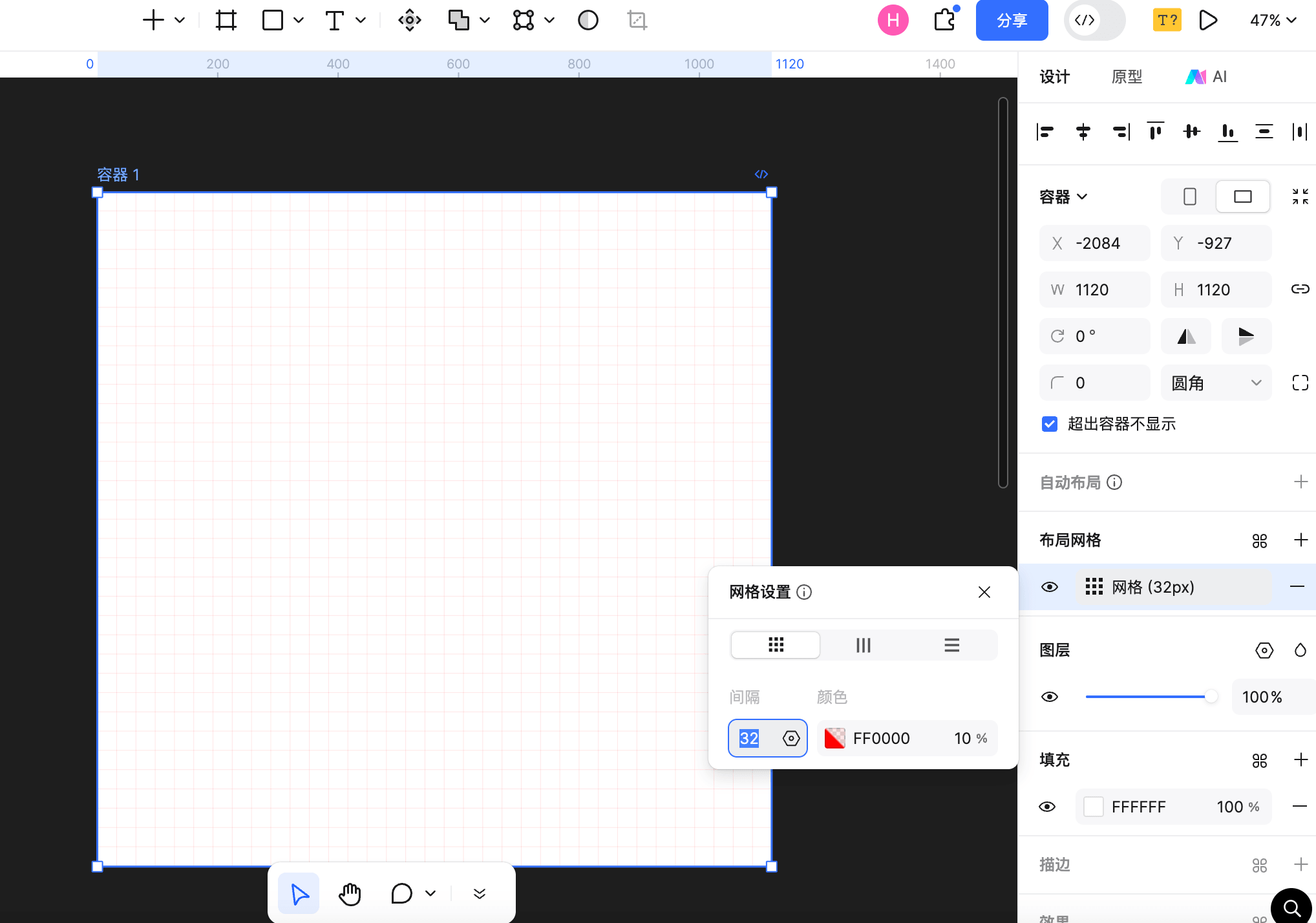Open the AI tab
The width and height of the screenshot is (1316, 923).
point(1206,77)
